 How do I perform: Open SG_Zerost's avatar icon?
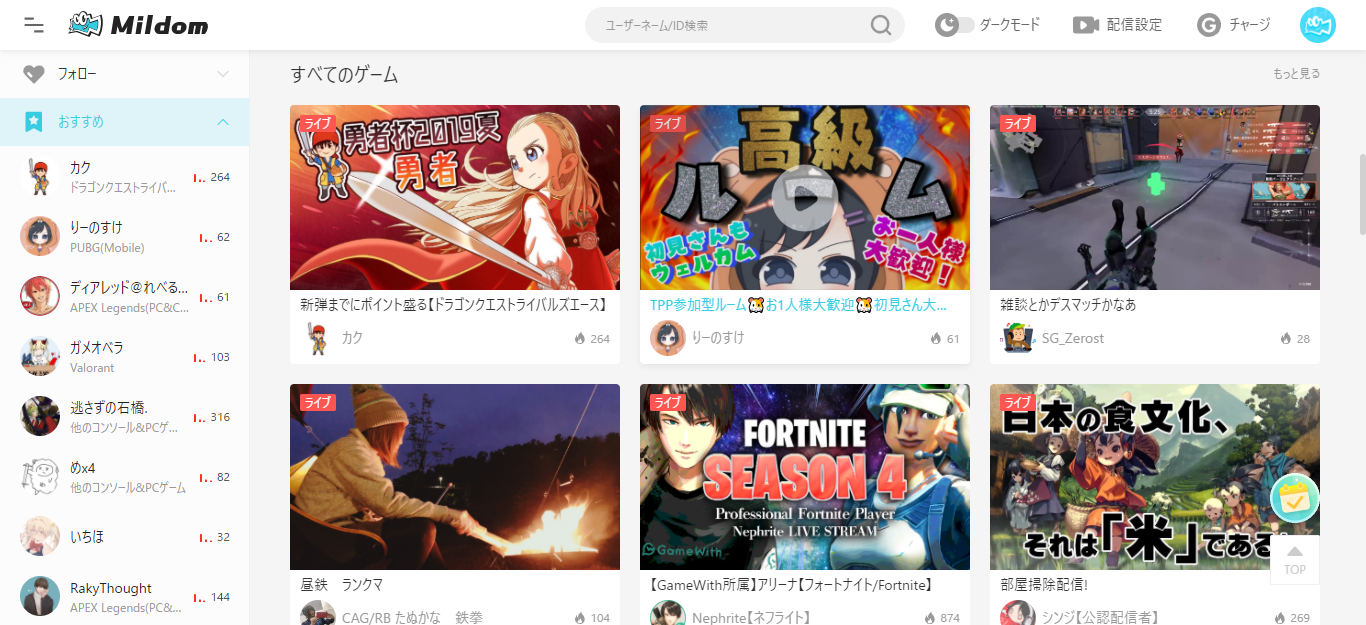point(1017,338)
